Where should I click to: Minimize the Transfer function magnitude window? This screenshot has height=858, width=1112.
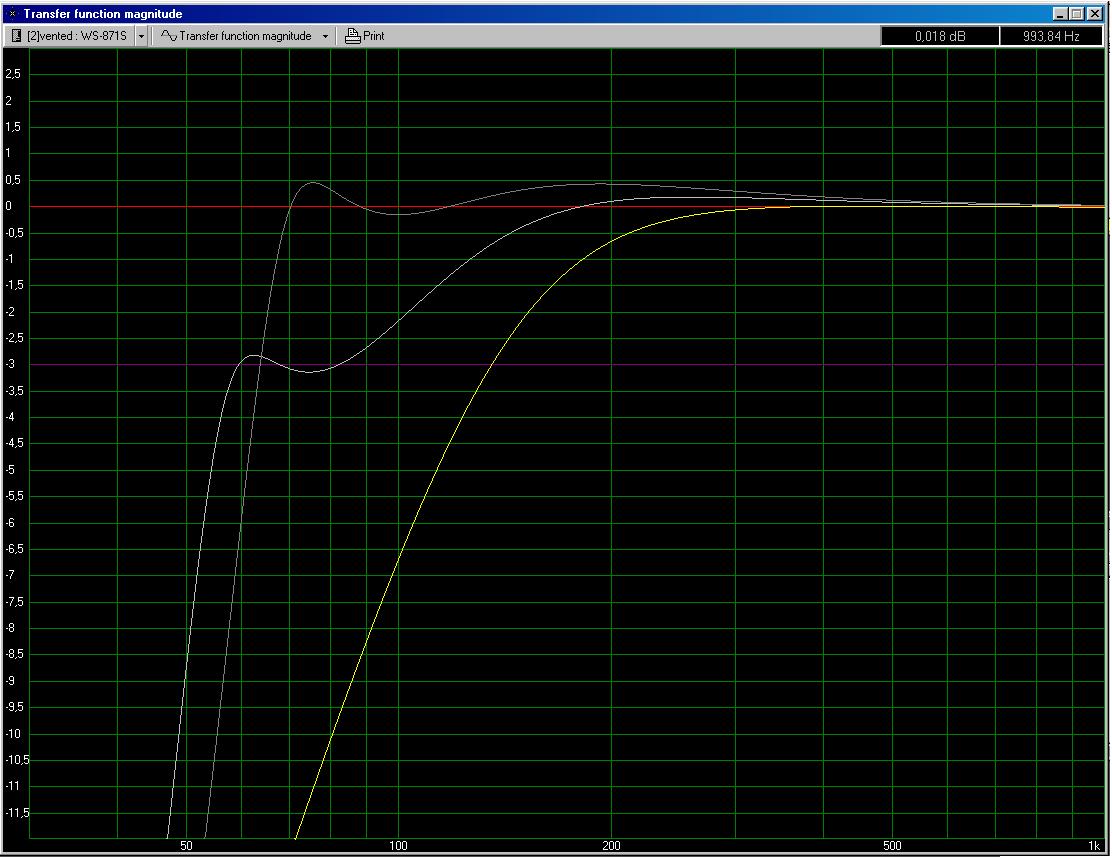[1061, 14]
